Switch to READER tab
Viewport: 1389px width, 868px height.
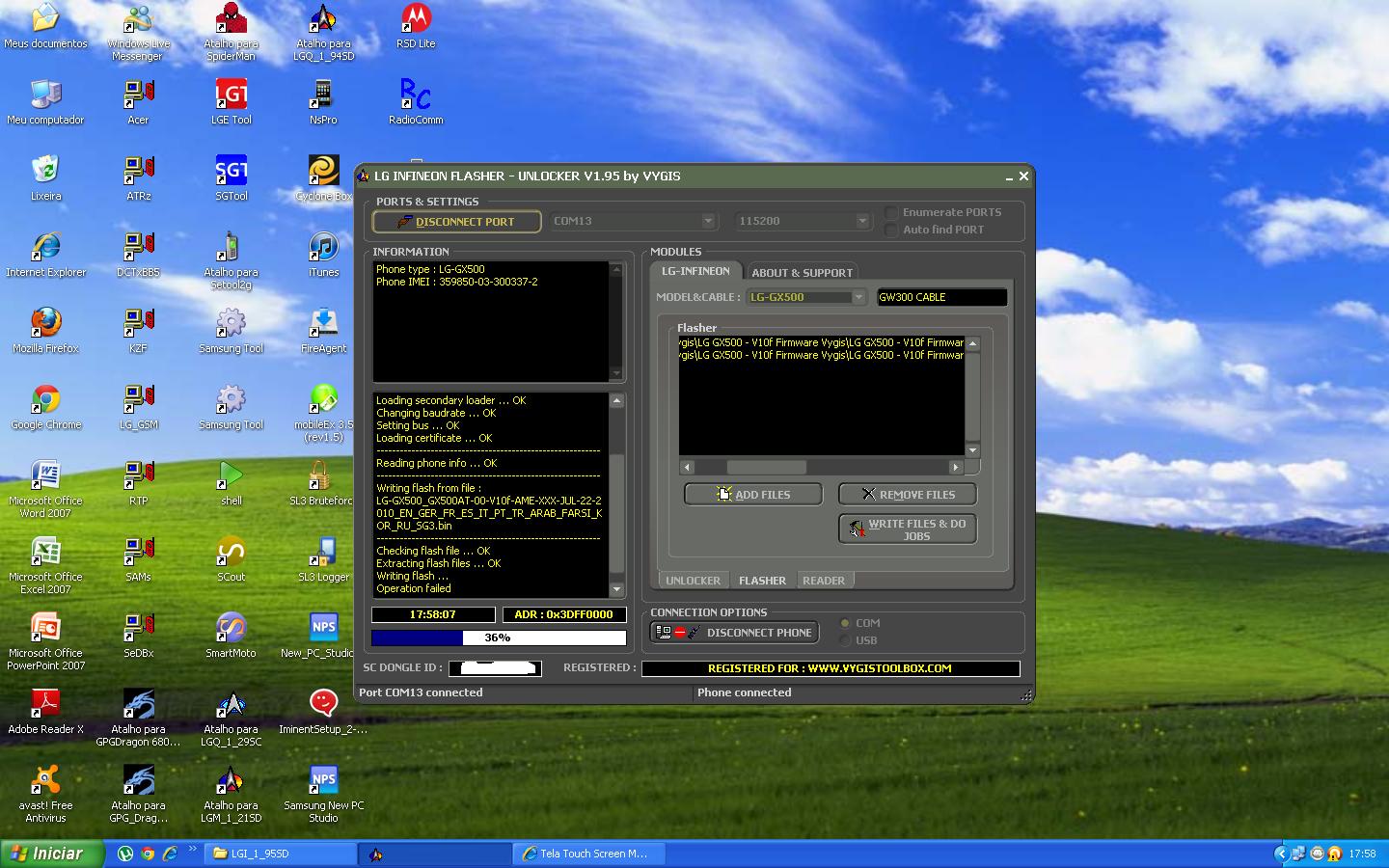point(823,581)
